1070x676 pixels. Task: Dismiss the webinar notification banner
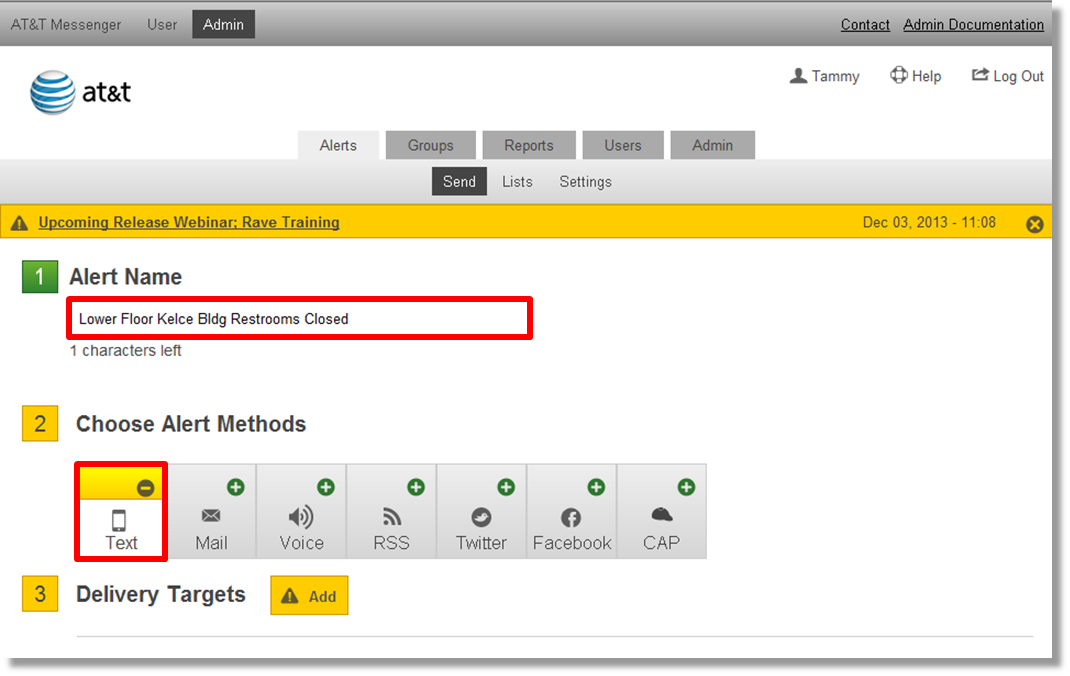[x=1035, y=223]
